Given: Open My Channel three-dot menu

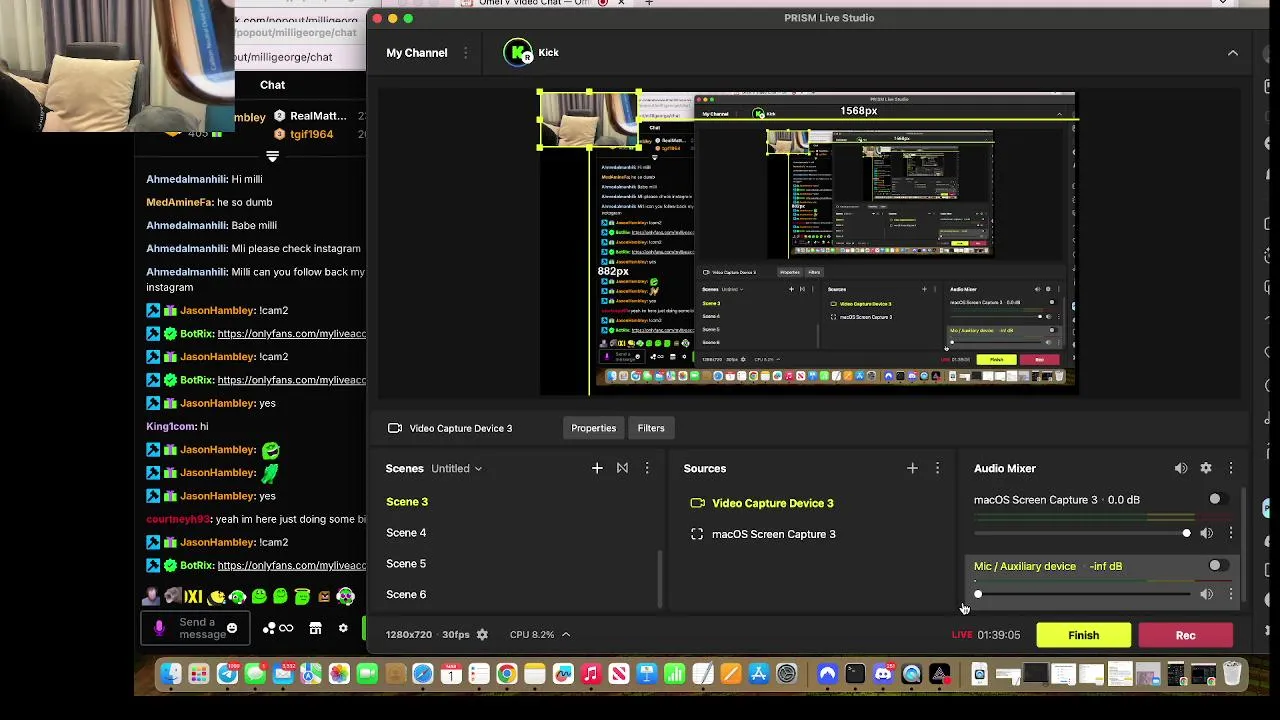Looking at the screenshot, I should coord(465,53).
